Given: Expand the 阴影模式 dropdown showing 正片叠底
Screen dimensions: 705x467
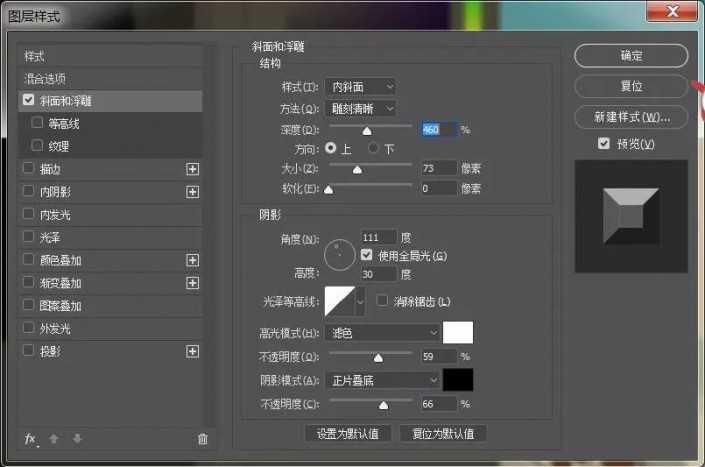Looking at the screenshot, I should [x=383, y=380].
